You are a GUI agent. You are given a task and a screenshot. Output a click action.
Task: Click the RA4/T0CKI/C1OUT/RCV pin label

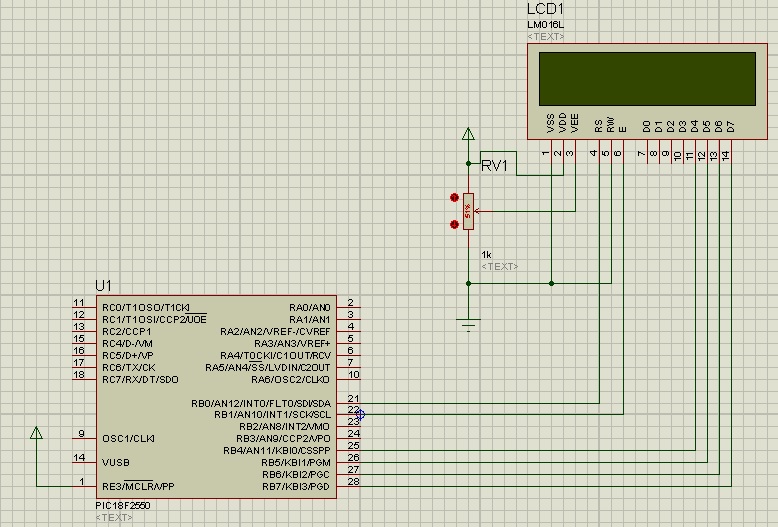pos(275,355)
